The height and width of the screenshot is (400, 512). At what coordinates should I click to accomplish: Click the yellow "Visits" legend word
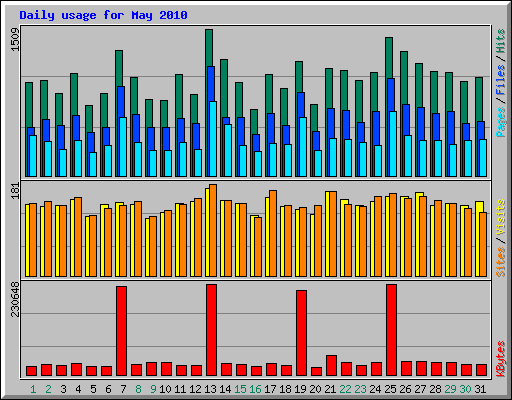[x=501, y=217]
